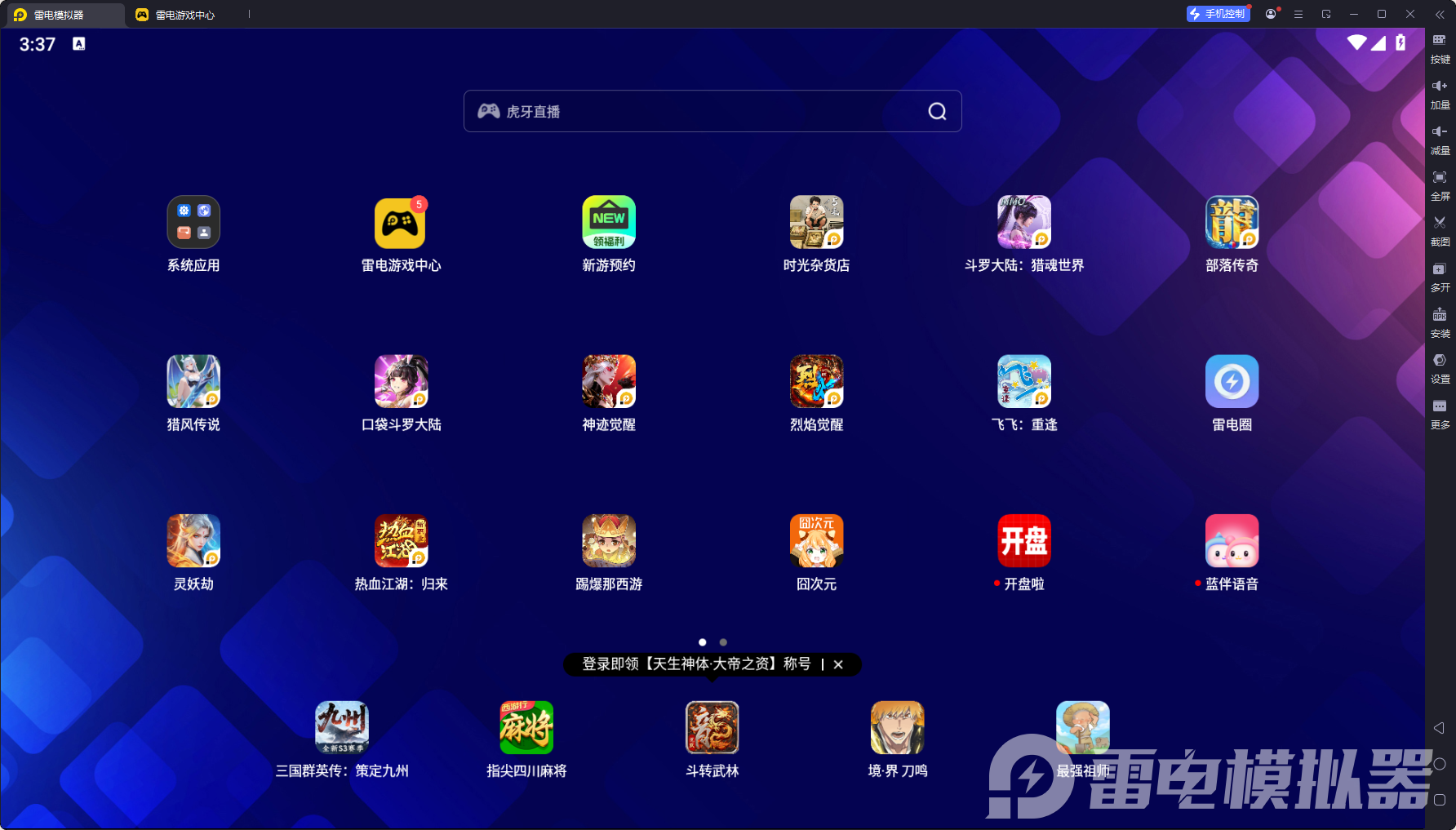
Task: Switch to the 雷电模拟器 tab
Action: click(x=64, y=15)
